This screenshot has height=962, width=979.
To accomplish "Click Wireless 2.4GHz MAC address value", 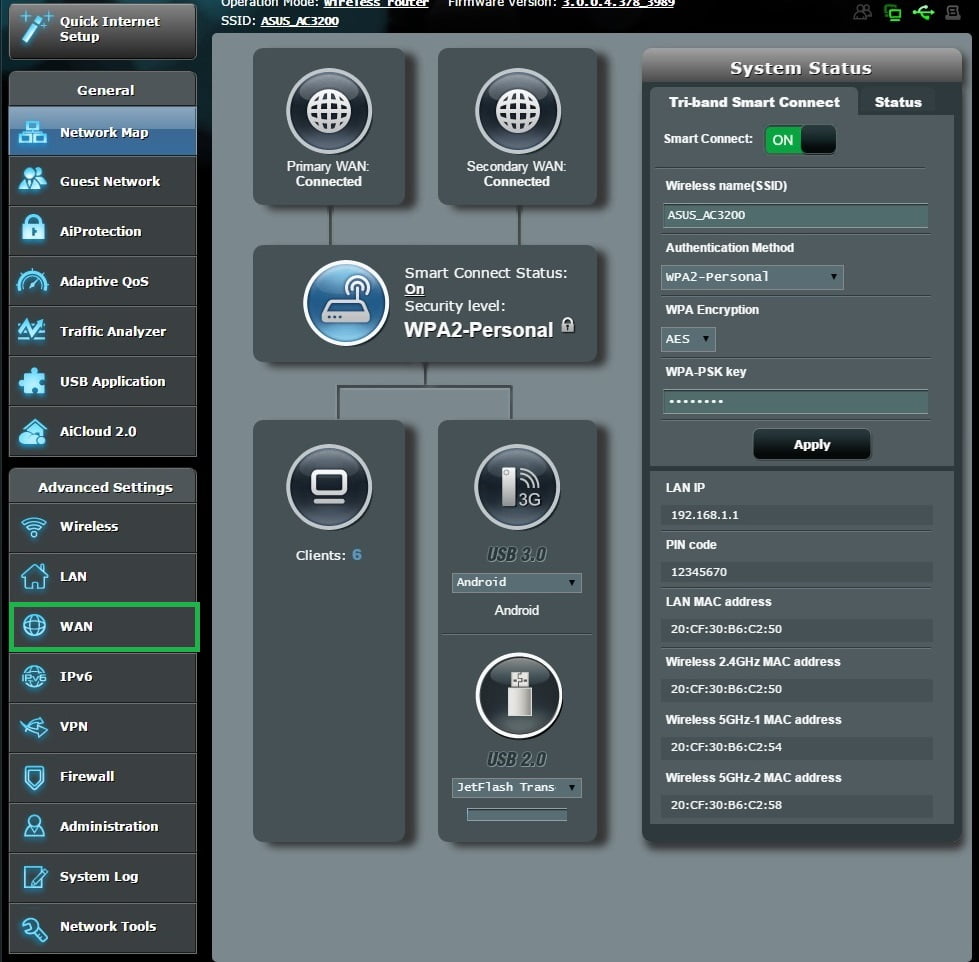I will pos(797,689).
